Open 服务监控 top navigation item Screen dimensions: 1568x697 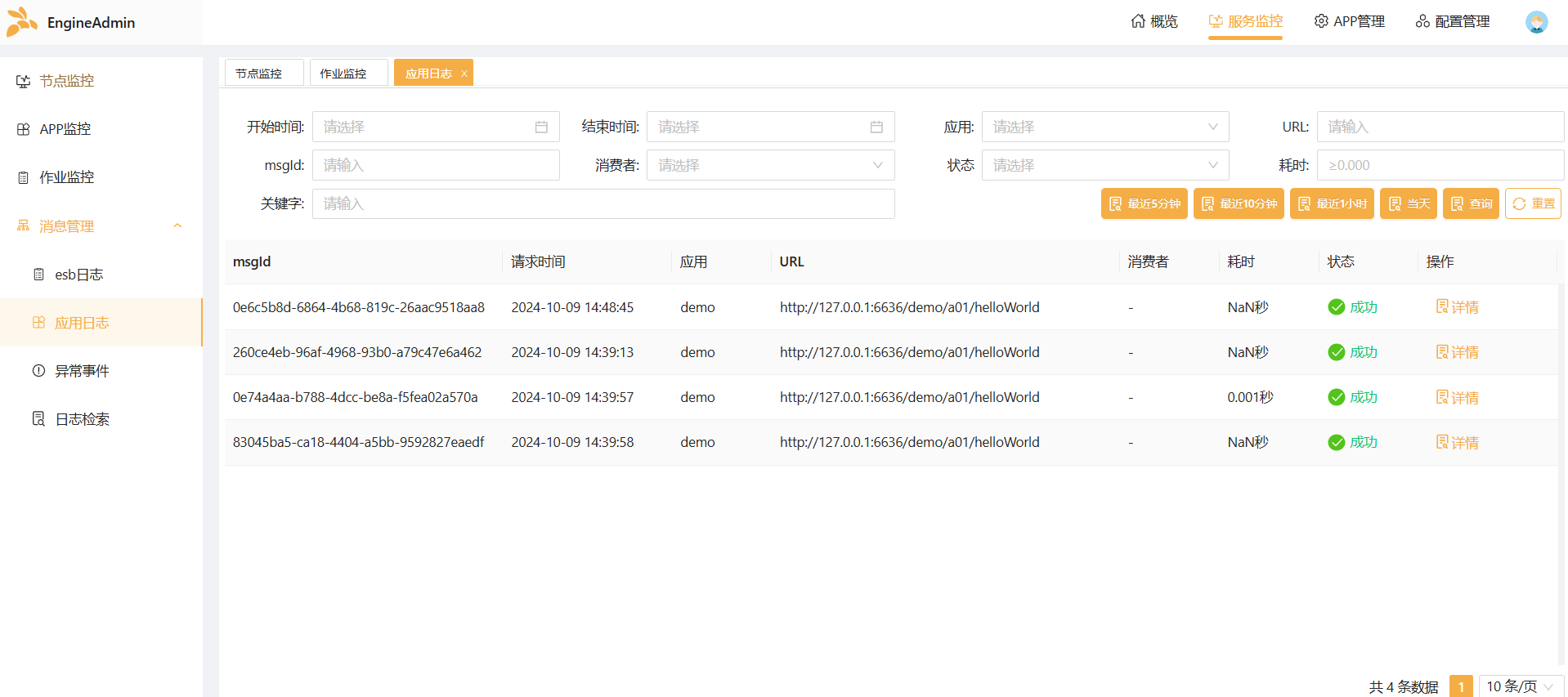[x=1246, y=22]
